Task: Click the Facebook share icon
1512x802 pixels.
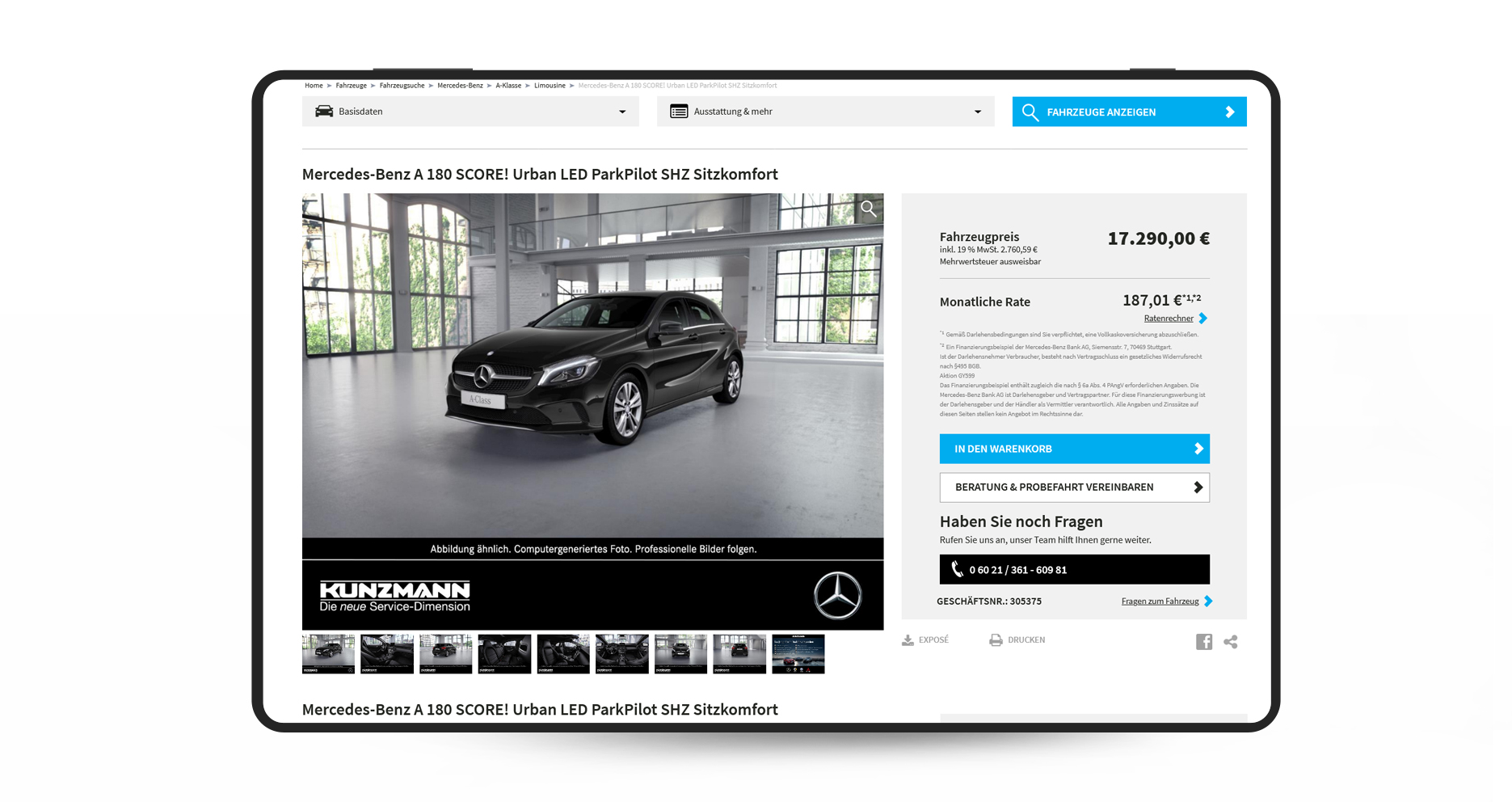Action: coord(1204,642)
